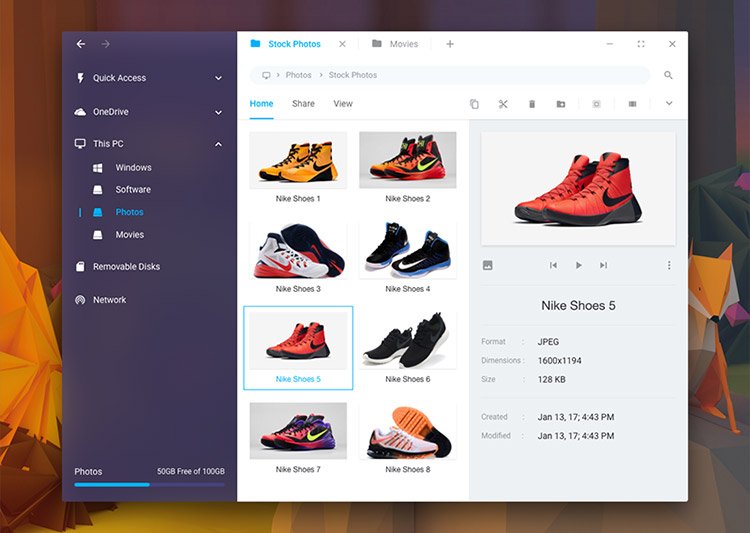
Task: Go back with the left arrow
Action: click(x=81, y=44)
